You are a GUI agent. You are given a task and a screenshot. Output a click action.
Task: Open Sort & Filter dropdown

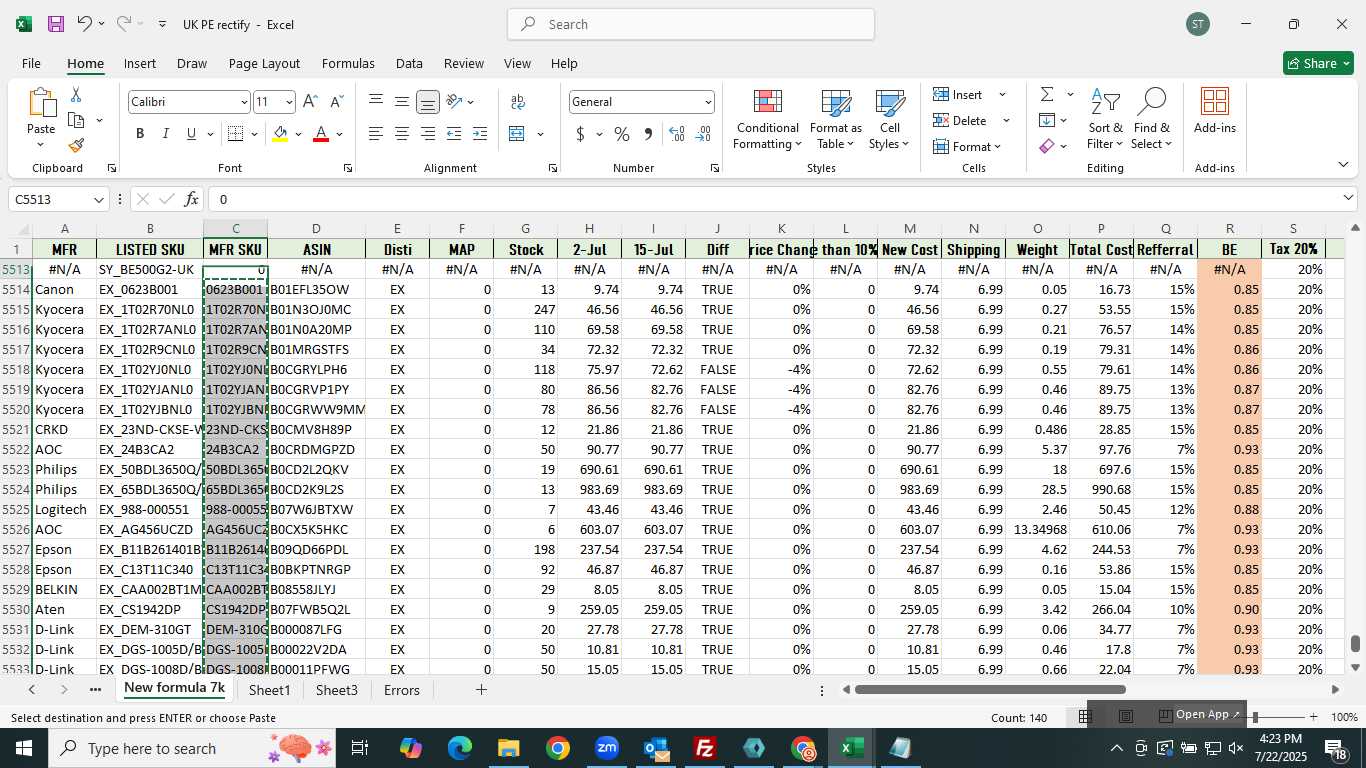click(1105, 120)
